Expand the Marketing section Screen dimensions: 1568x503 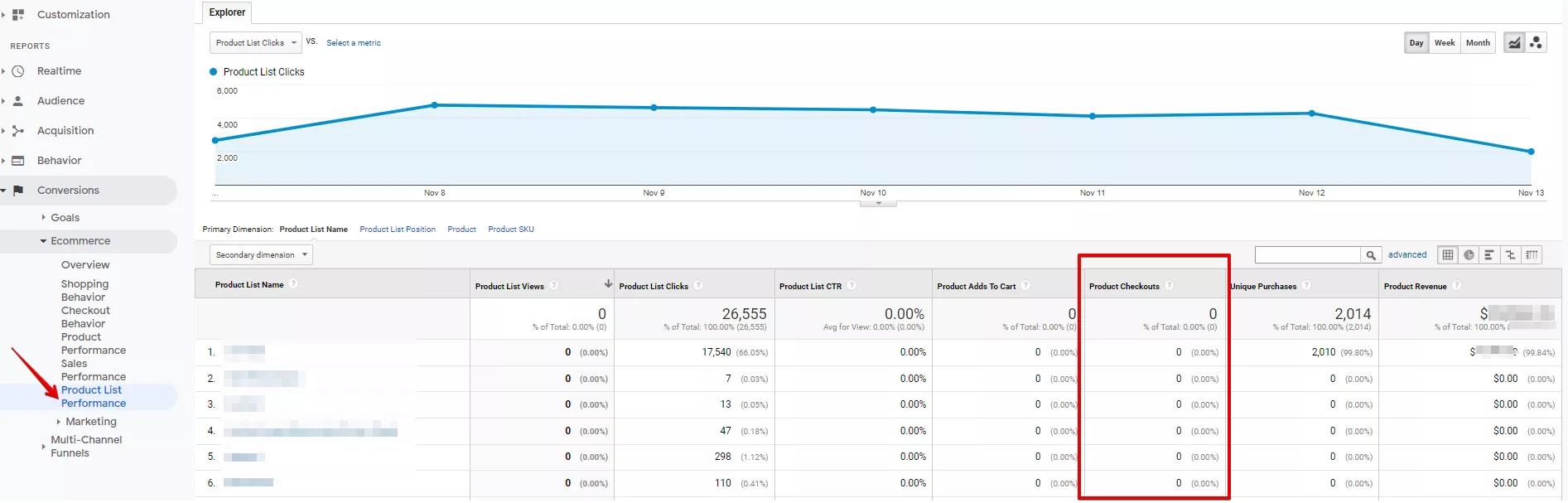point(58,422)
